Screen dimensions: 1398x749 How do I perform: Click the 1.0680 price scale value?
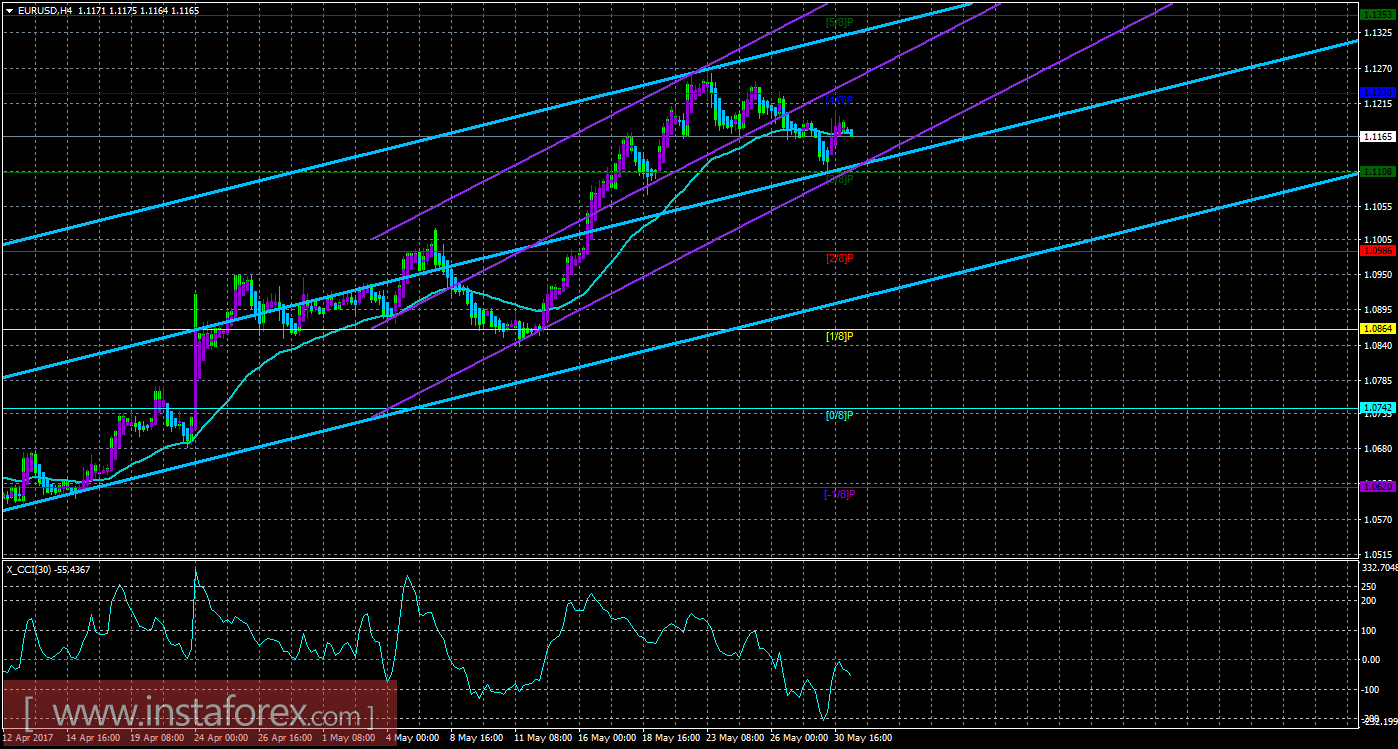(1377, 449)
